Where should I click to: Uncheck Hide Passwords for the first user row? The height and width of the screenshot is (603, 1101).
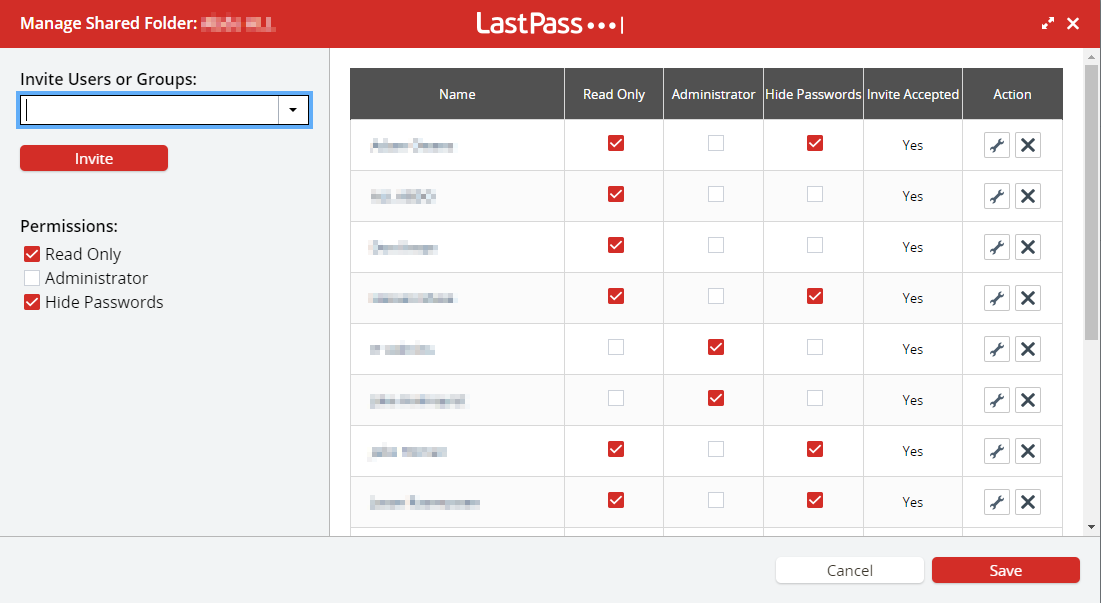815,143
